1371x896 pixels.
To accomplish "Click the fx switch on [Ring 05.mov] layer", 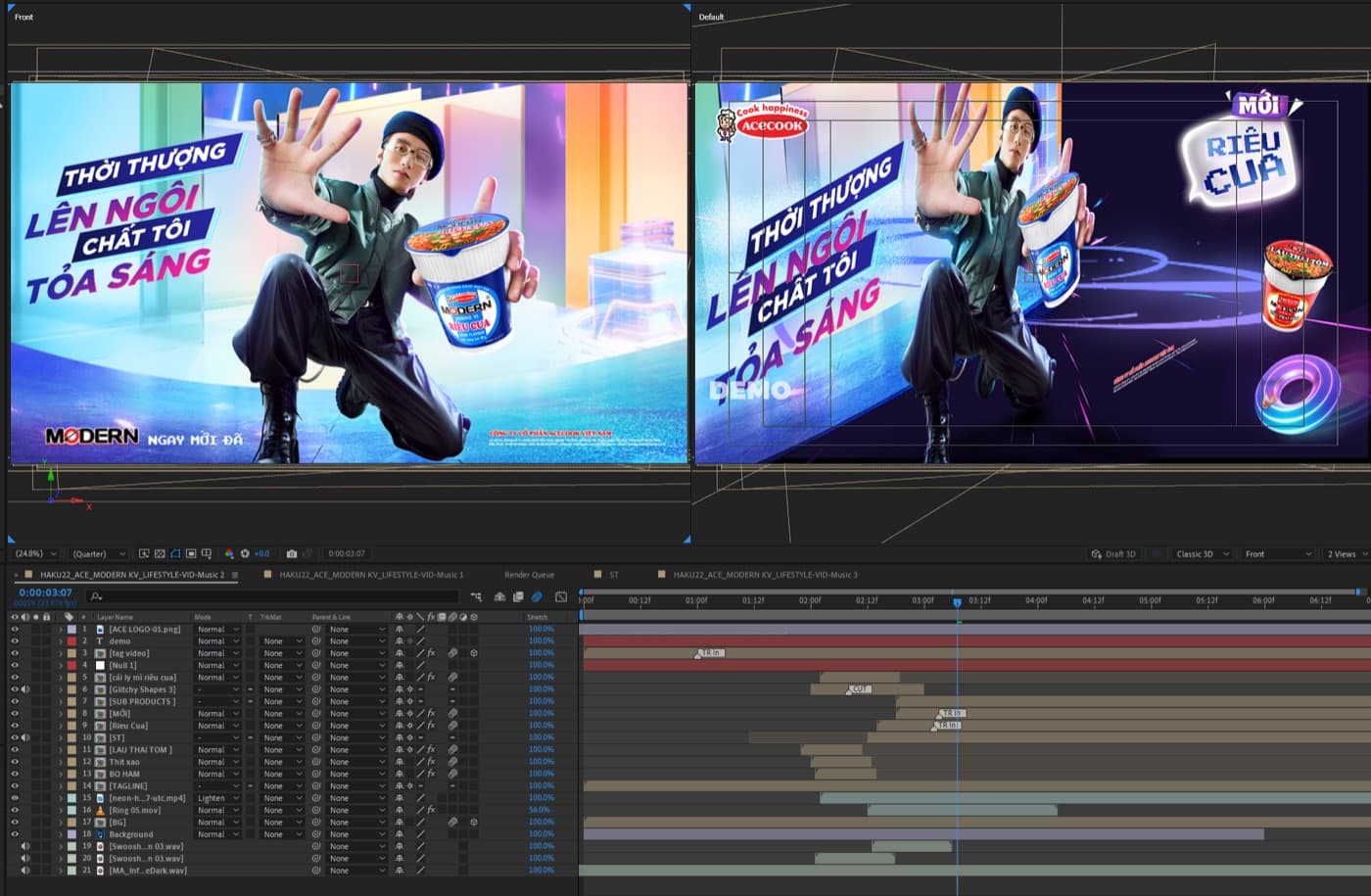I will (431, 810).
